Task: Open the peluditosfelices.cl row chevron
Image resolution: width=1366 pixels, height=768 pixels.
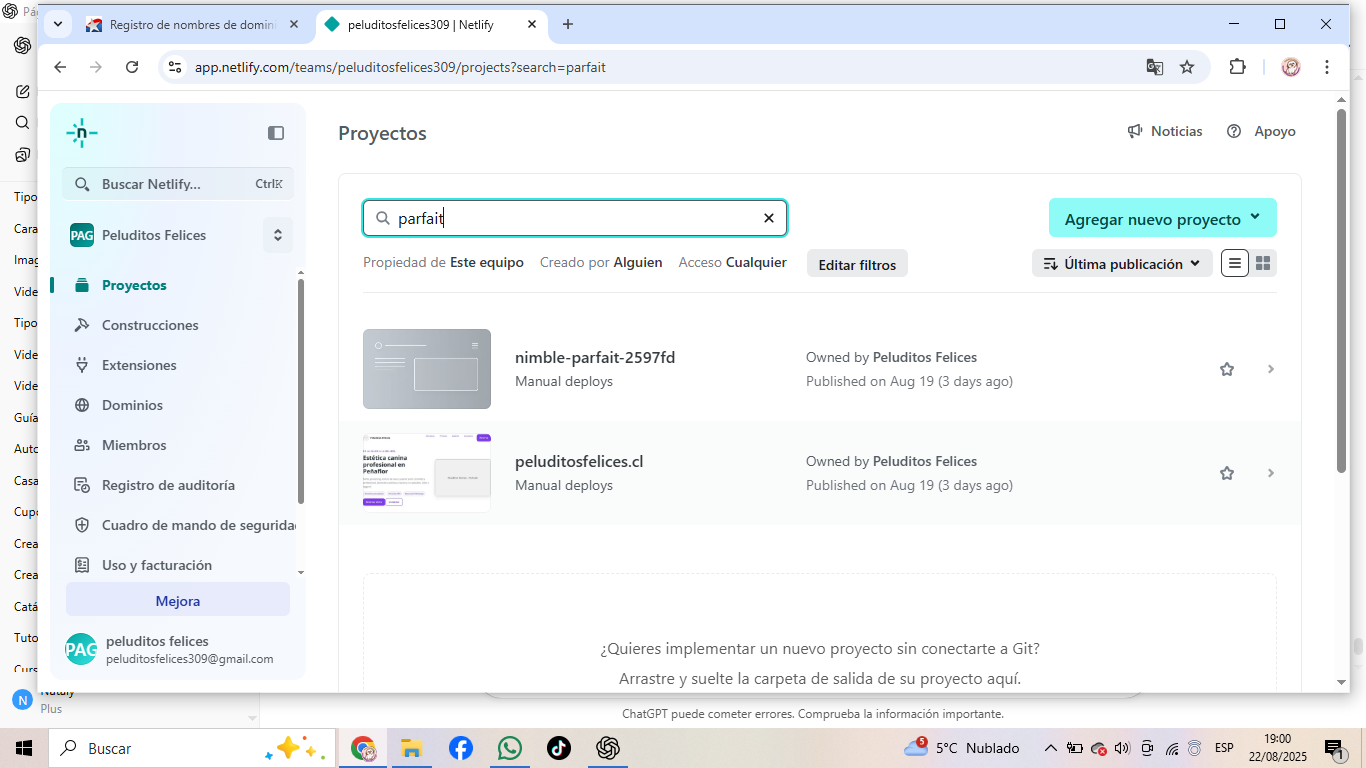Action: (1271, 473)
